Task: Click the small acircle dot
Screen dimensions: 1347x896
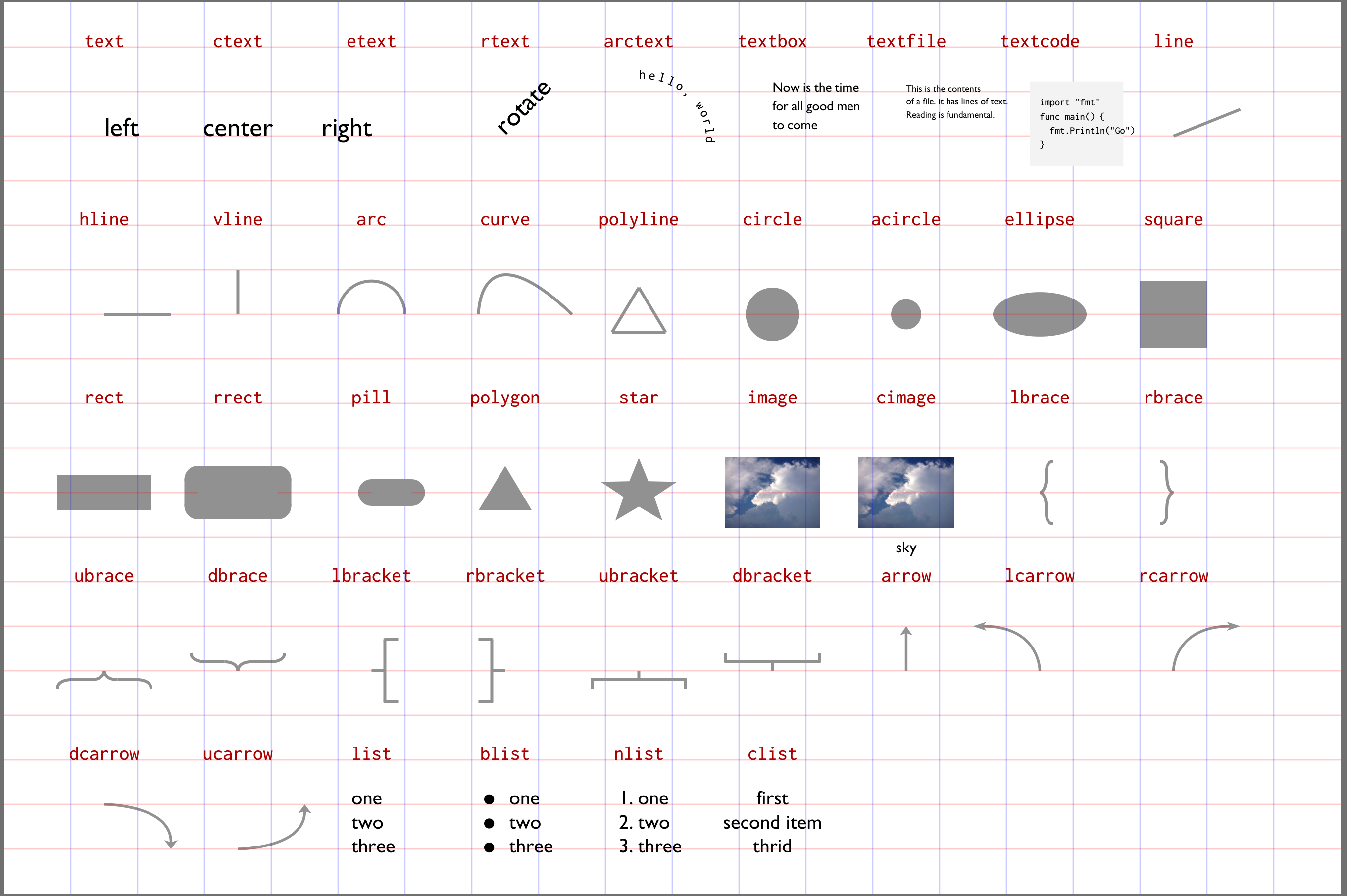Action: point(906,314)
